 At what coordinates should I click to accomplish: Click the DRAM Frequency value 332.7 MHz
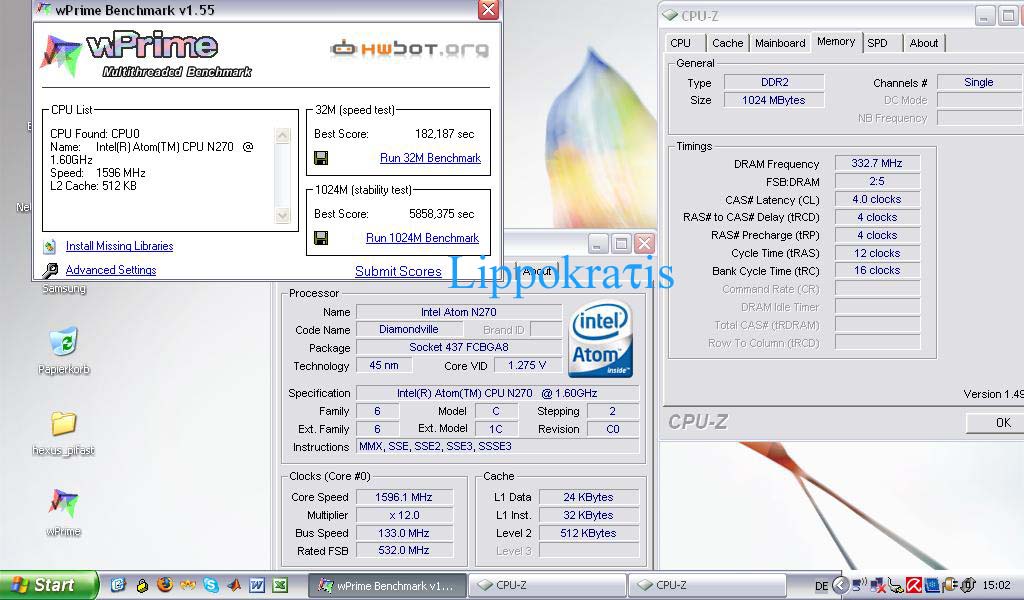pos(877,163)
